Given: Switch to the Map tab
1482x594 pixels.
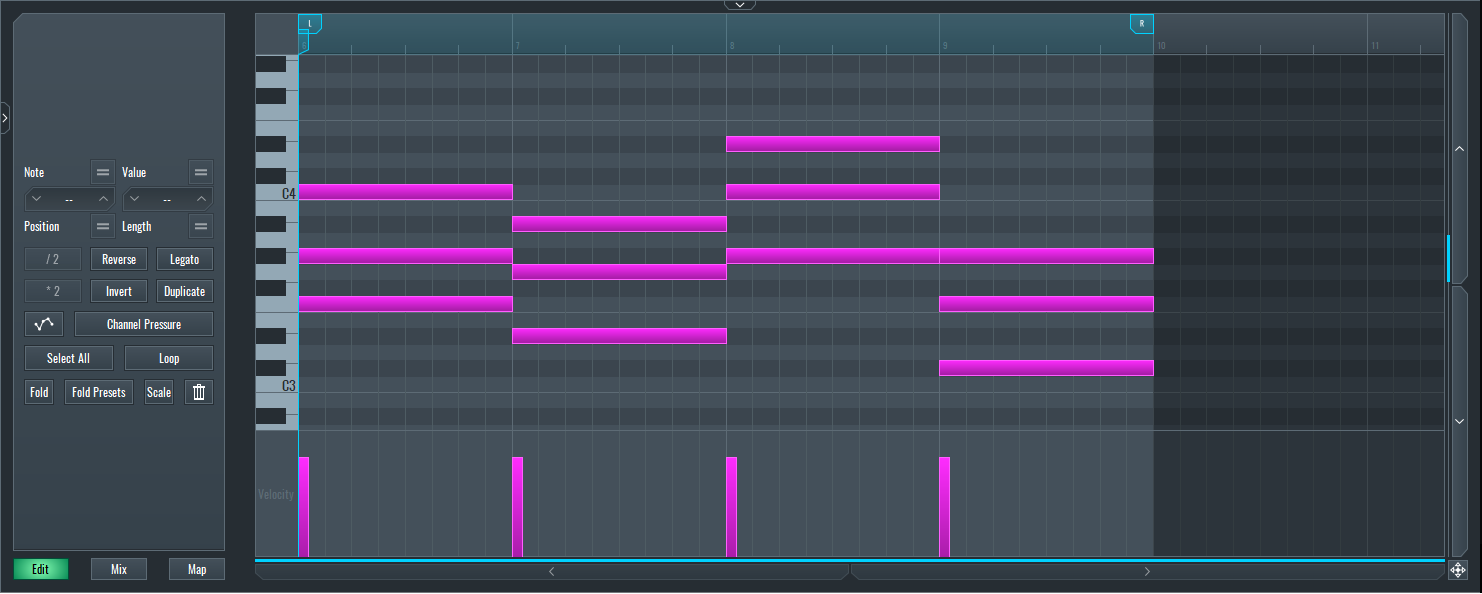Looking at the screenshot, I should (197, 569).
